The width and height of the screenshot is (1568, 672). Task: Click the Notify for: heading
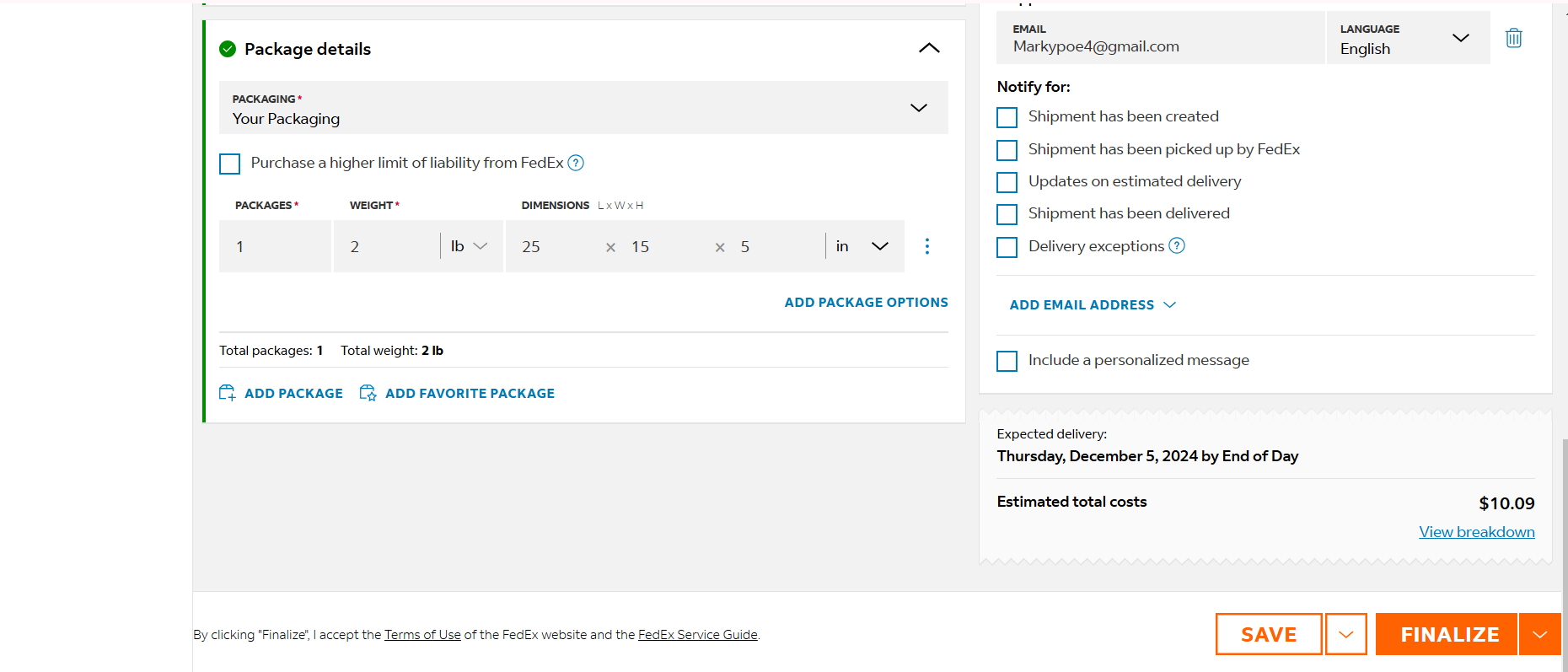point(1034,87)
